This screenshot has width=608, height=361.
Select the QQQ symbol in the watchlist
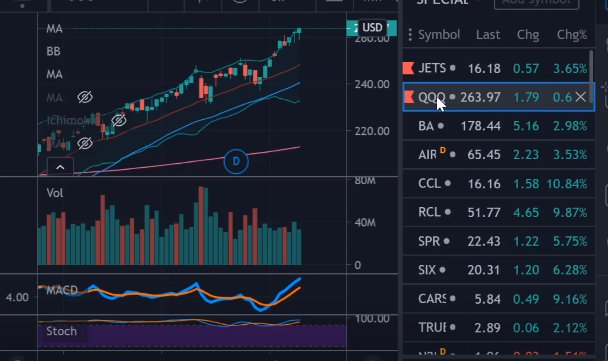point(432,97)
